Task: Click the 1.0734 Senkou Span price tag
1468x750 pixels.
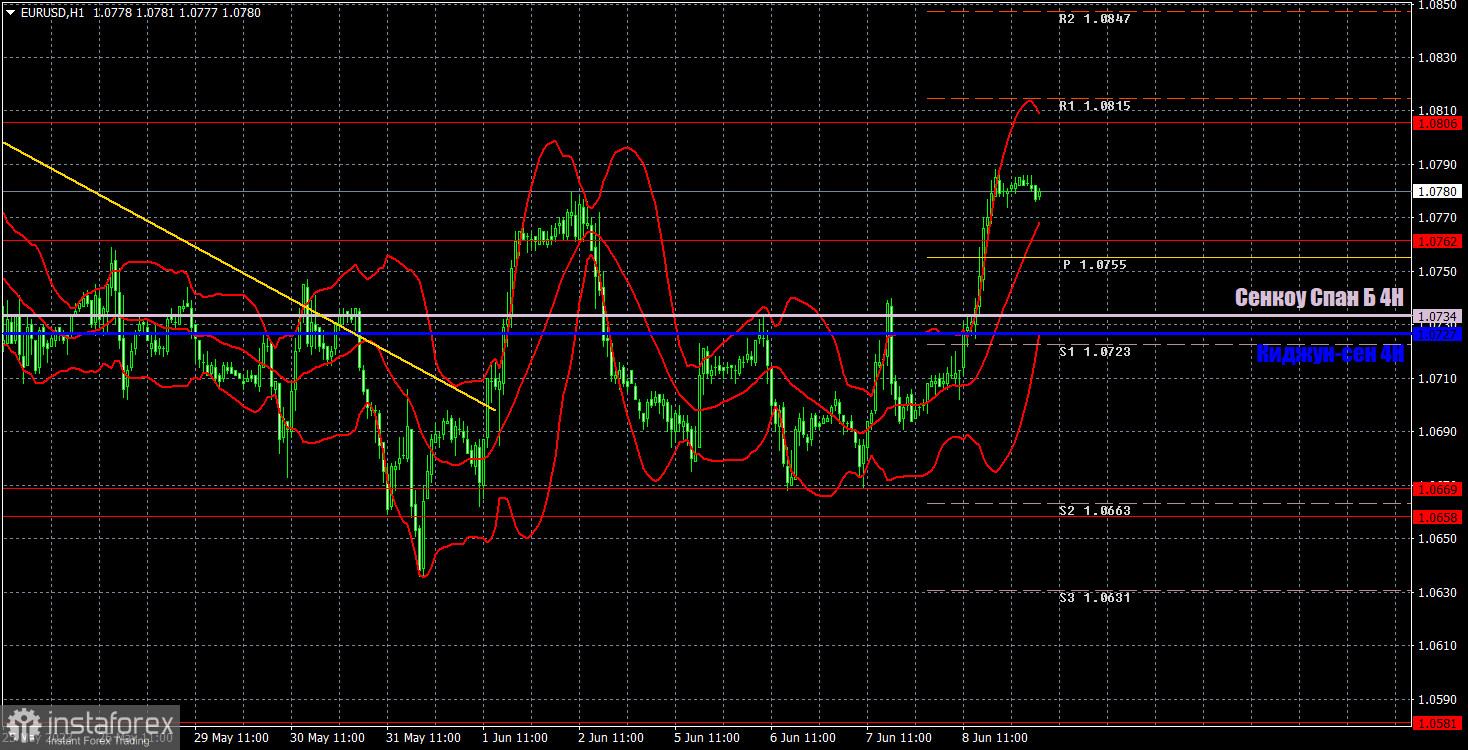Action: pyautogui.click(x=1439, y=316)
